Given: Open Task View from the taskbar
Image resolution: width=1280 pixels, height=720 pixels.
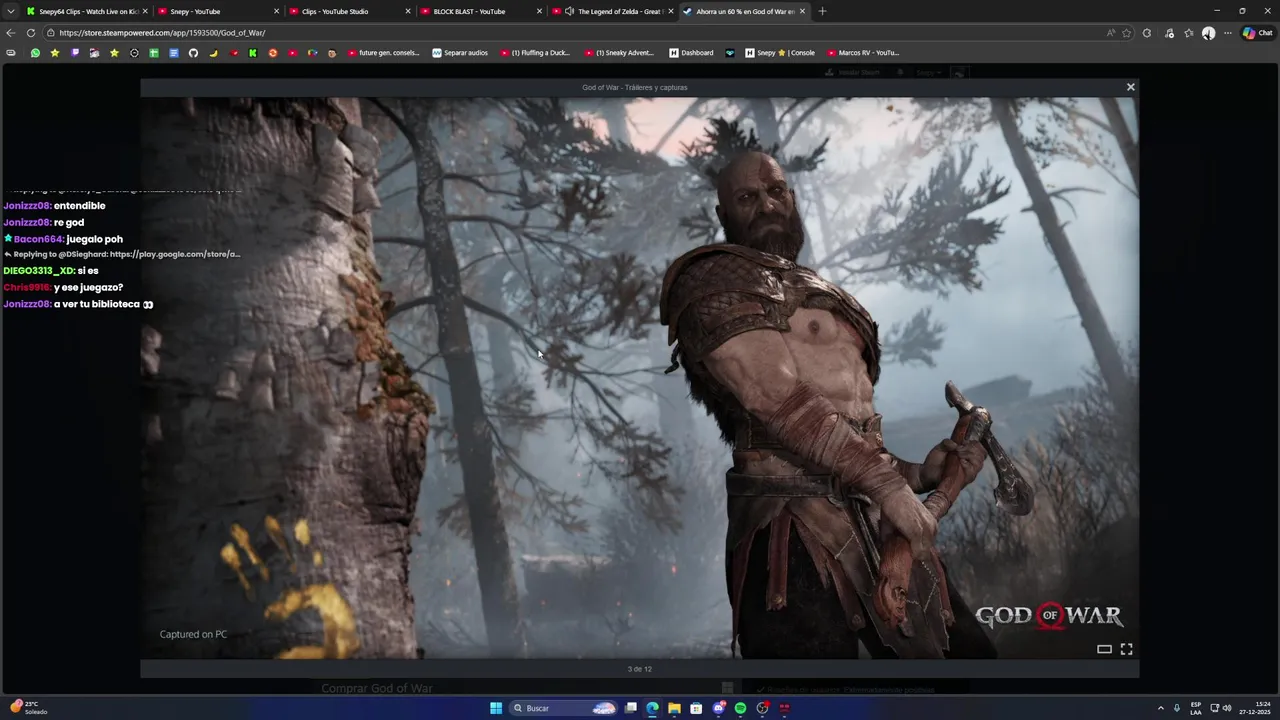Looking at the screenshot, I should pos(630,708).
